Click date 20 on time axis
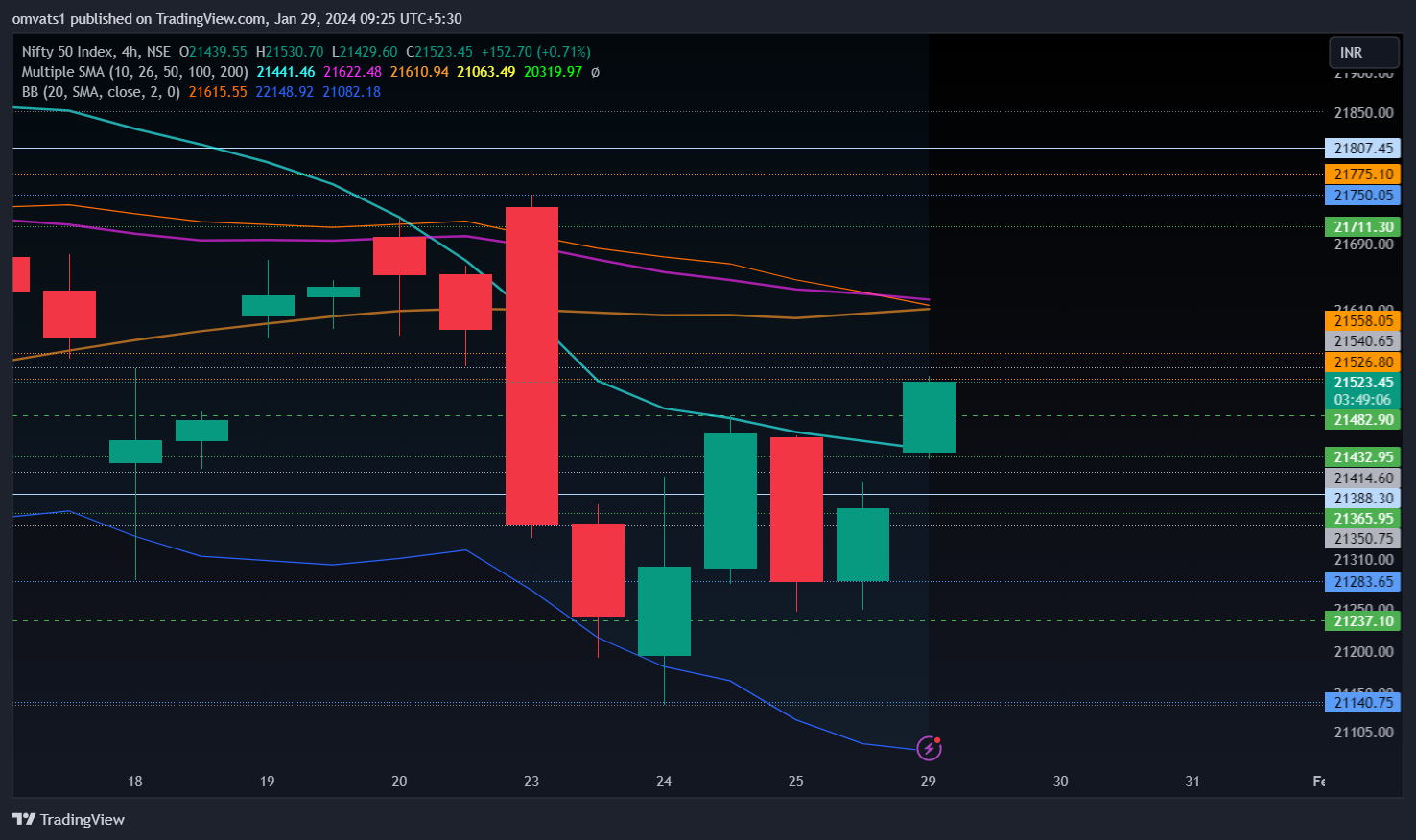 [399, 782]
